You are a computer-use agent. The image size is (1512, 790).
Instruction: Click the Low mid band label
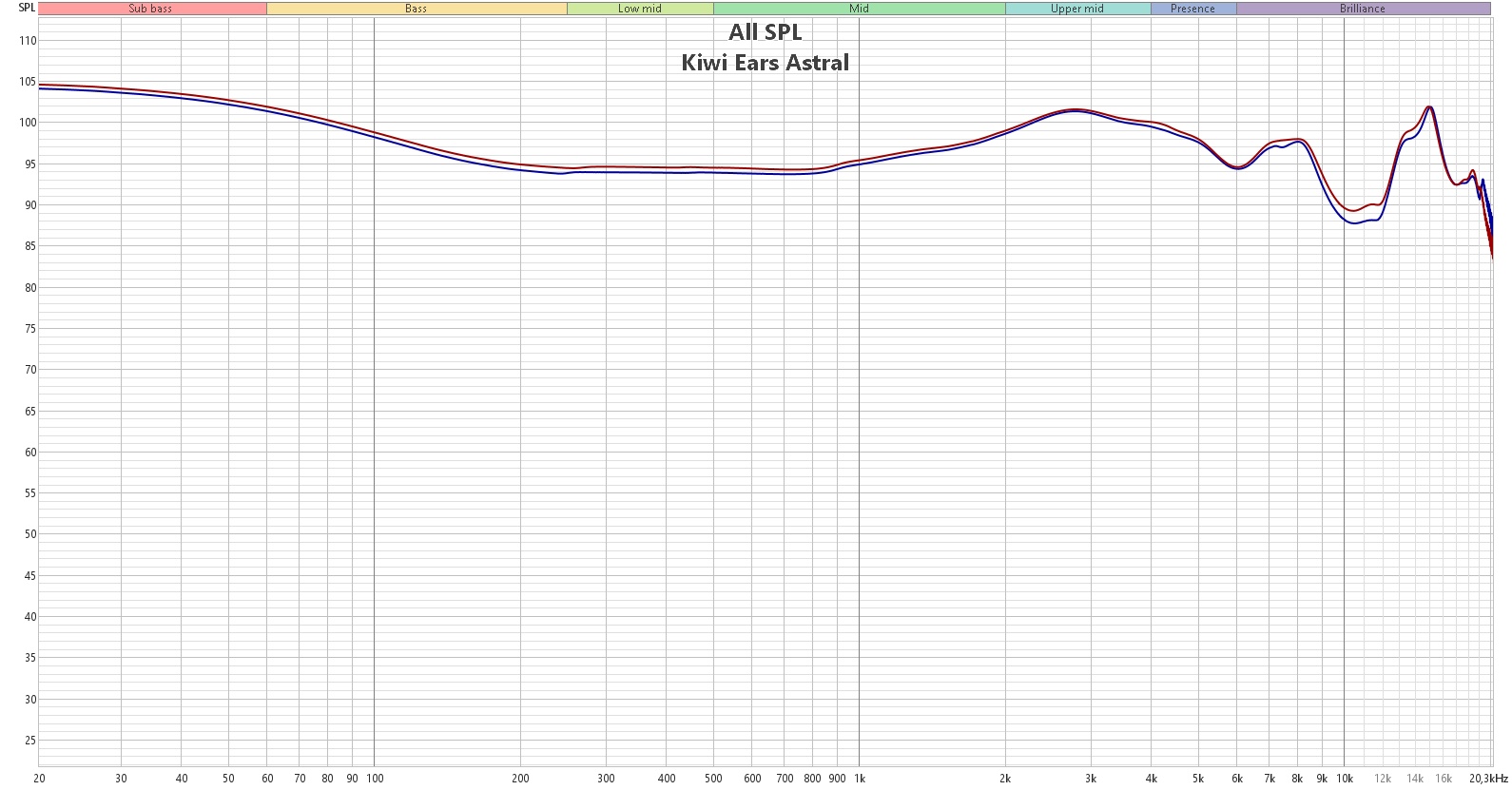(640, 9)
